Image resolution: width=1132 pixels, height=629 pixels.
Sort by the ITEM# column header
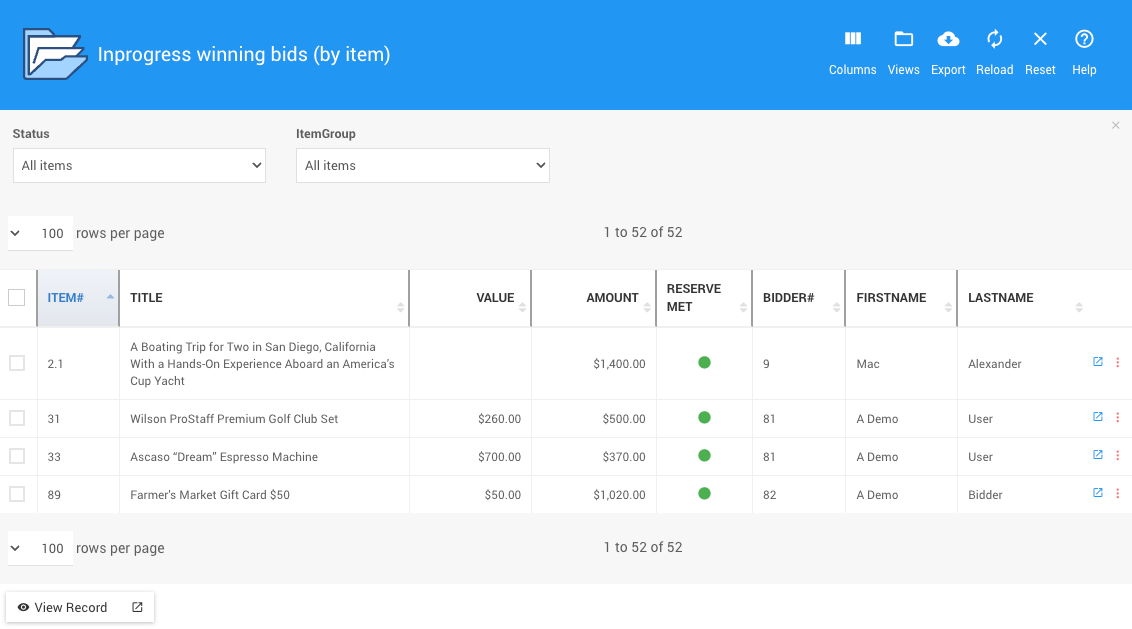66,298
